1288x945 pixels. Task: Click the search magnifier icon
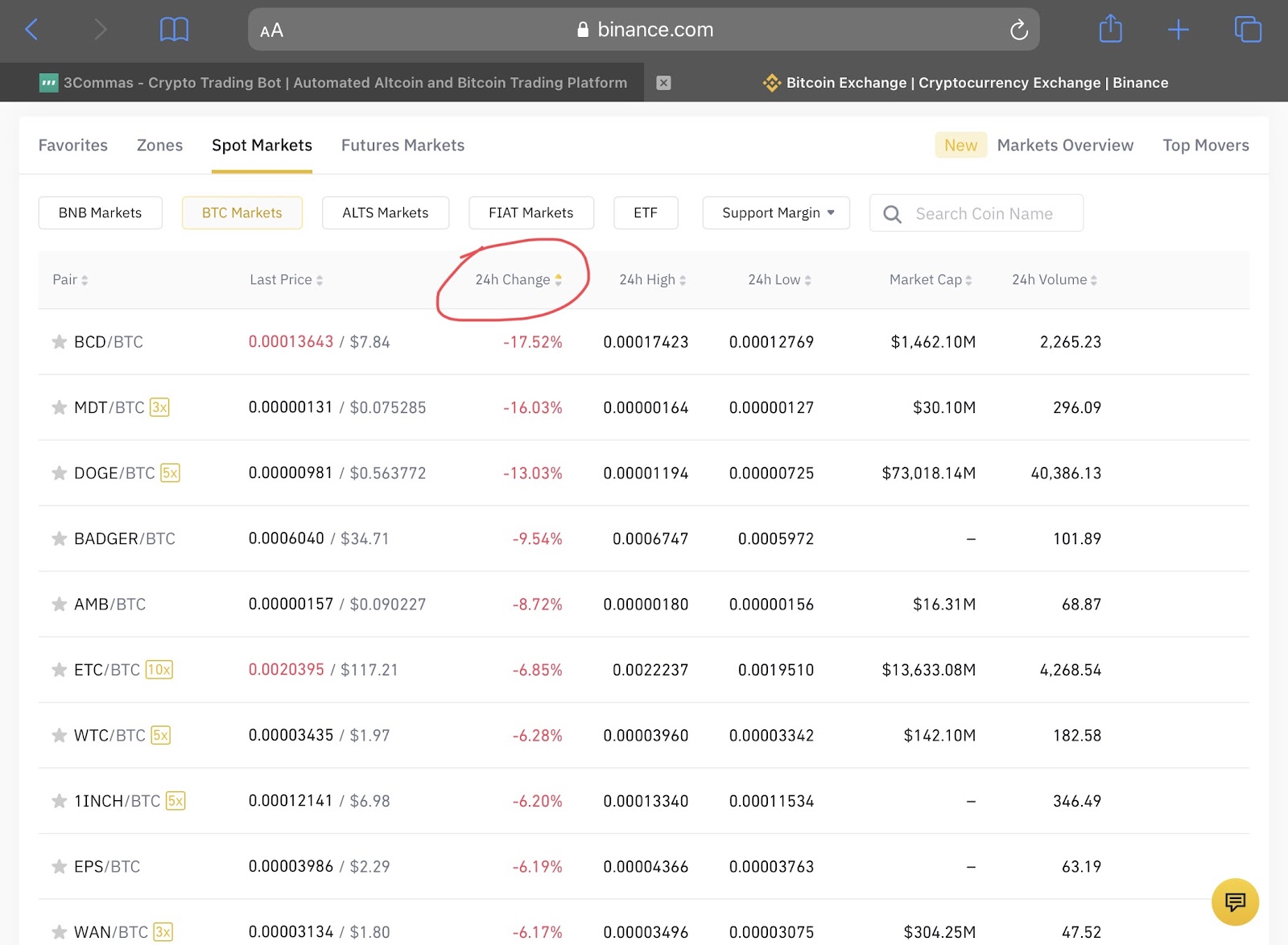[892, 214]
